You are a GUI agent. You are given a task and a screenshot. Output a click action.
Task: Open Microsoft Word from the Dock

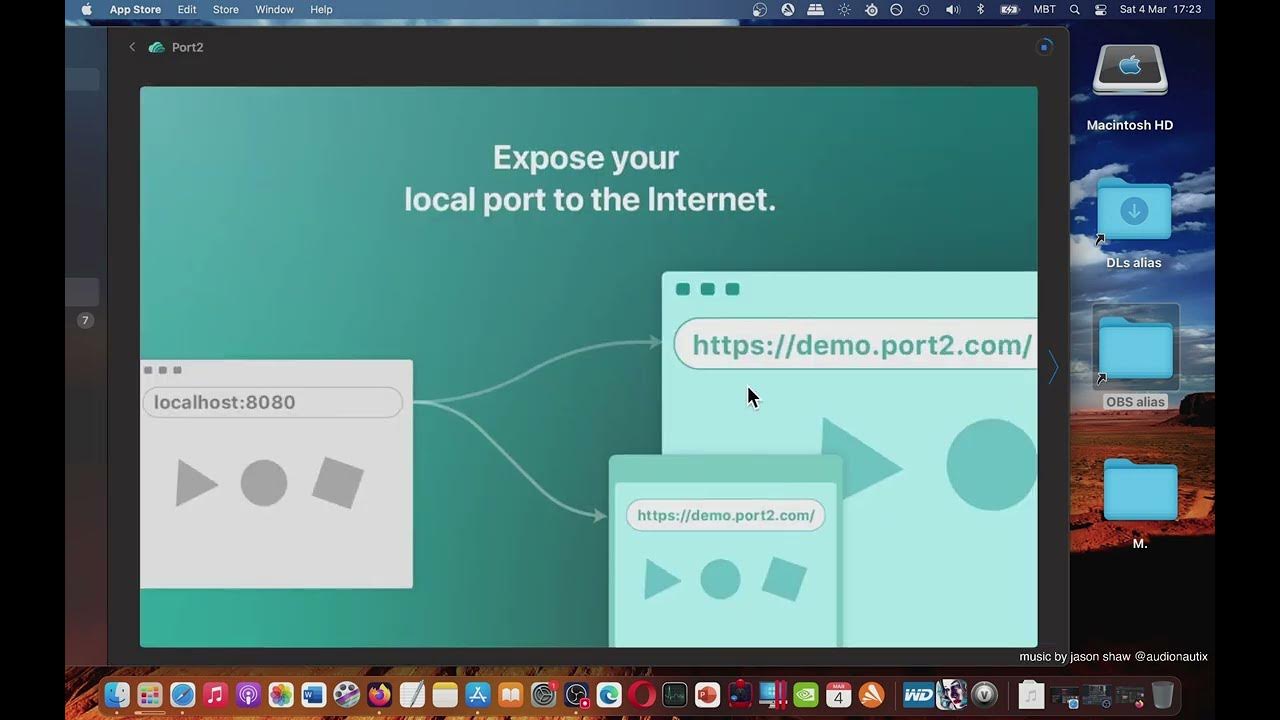click(314, 694)
